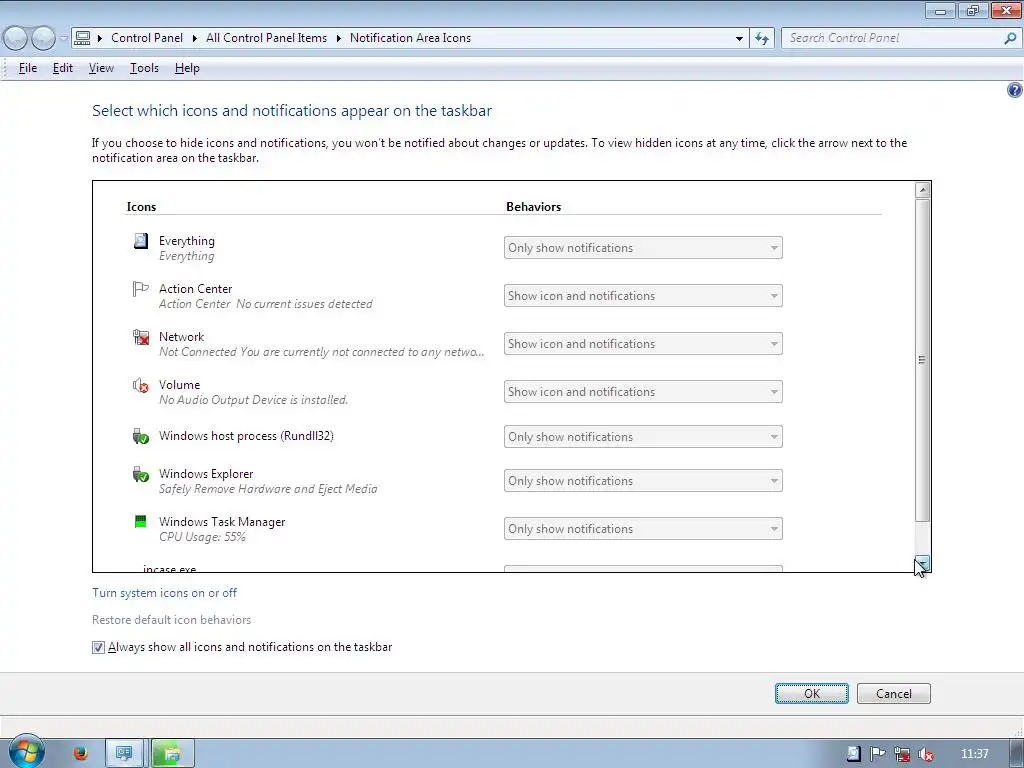Image resolution: width=1024 pixels, height=768 pixels.
Task: Click the 'CPU Usage: 55%' text
Action: (x=202, y=537)
